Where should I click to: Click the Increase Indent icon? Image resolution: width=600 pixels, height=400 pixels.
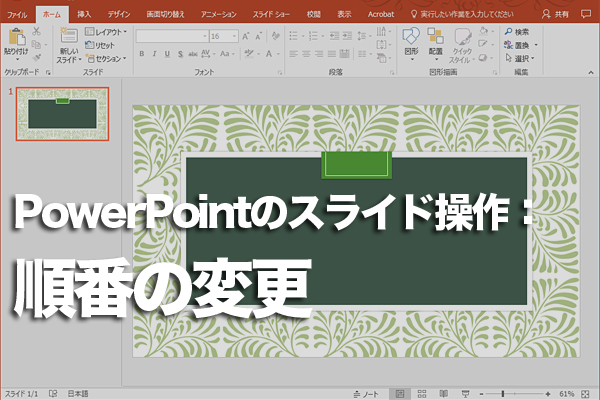coord(347,36)
